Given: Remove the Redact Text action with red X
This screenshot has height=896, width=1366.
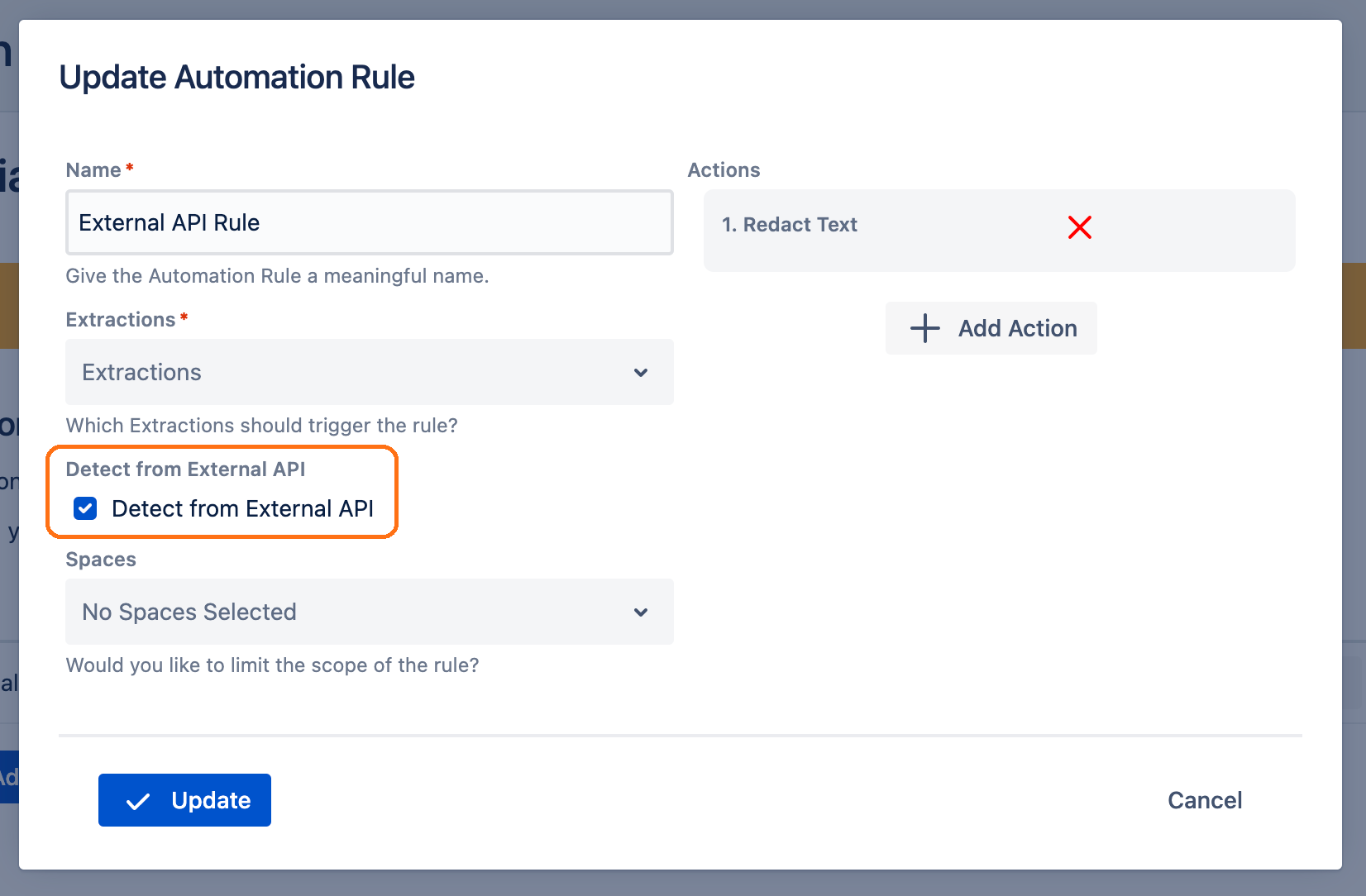Looking at the screenshot, I should [x=1079, y=227].
